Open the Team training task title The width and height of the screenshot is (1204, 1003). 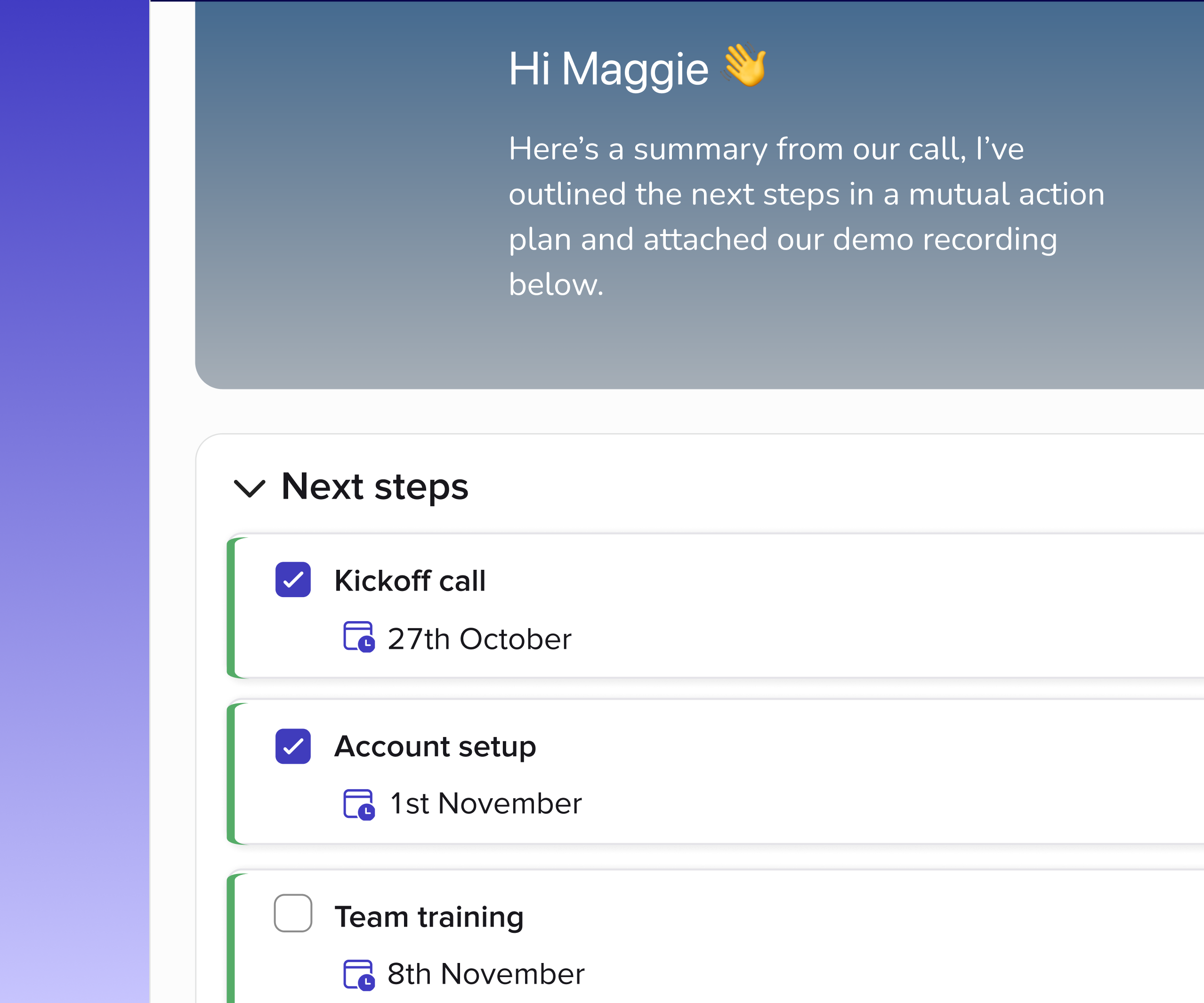coord(429,917)
